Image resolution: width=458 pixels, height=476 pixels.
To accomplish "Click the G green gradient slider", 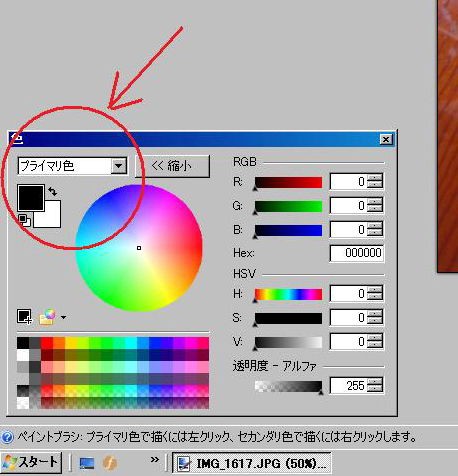I will (x=288, y=206).
